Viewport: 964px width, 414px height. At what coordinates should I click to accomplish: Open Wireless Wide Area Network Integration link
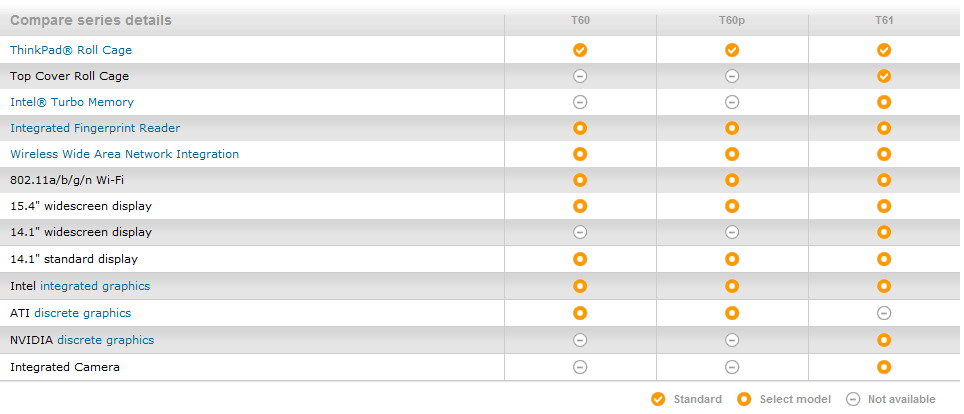coord(124,154)
